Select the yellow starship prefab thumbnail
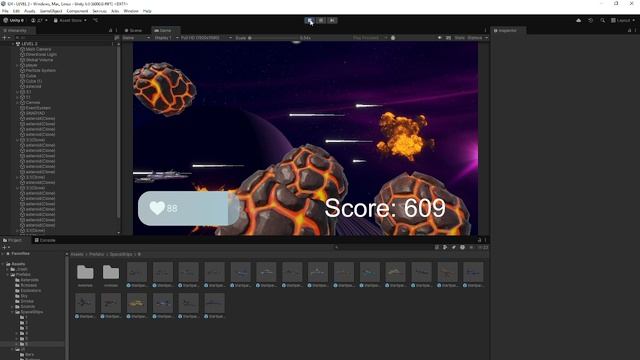640x360 pixels. [137, 303]
